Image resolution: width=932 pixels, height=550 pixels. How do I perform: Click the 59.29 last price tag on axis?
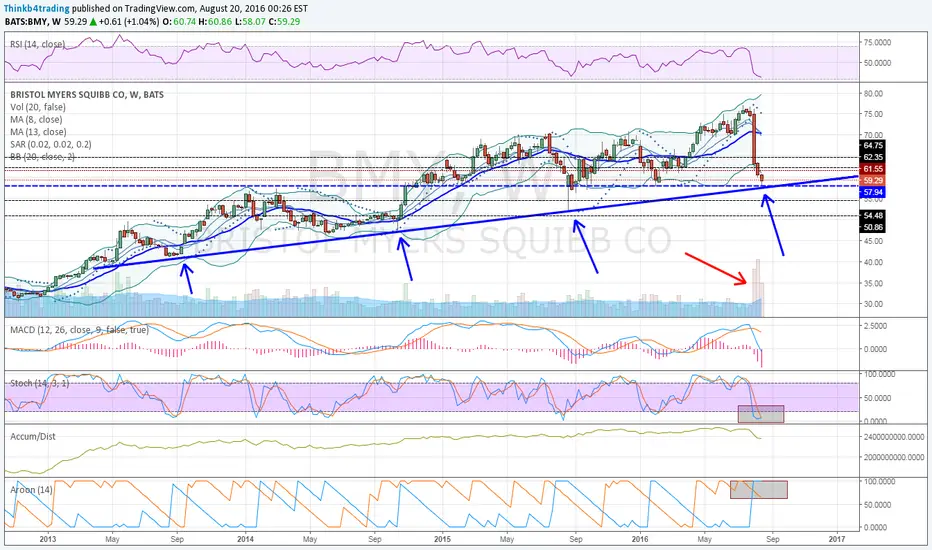[x=873, y=180]
